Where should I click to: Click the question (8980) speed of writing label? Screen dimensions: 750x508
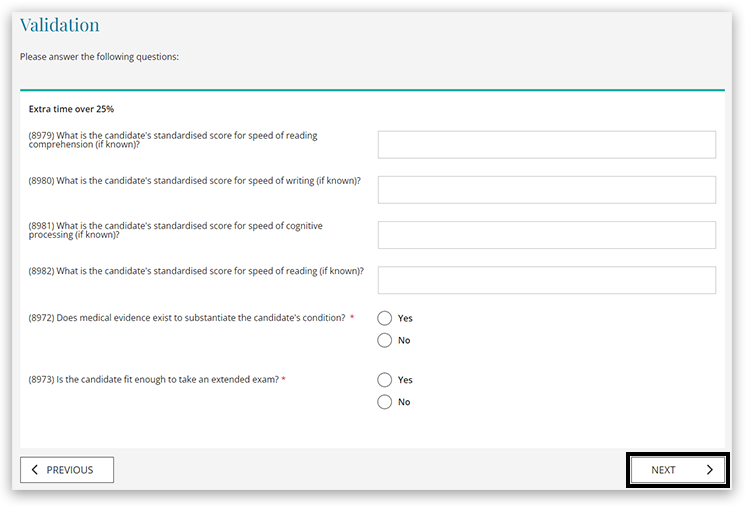tap(195, 181)
